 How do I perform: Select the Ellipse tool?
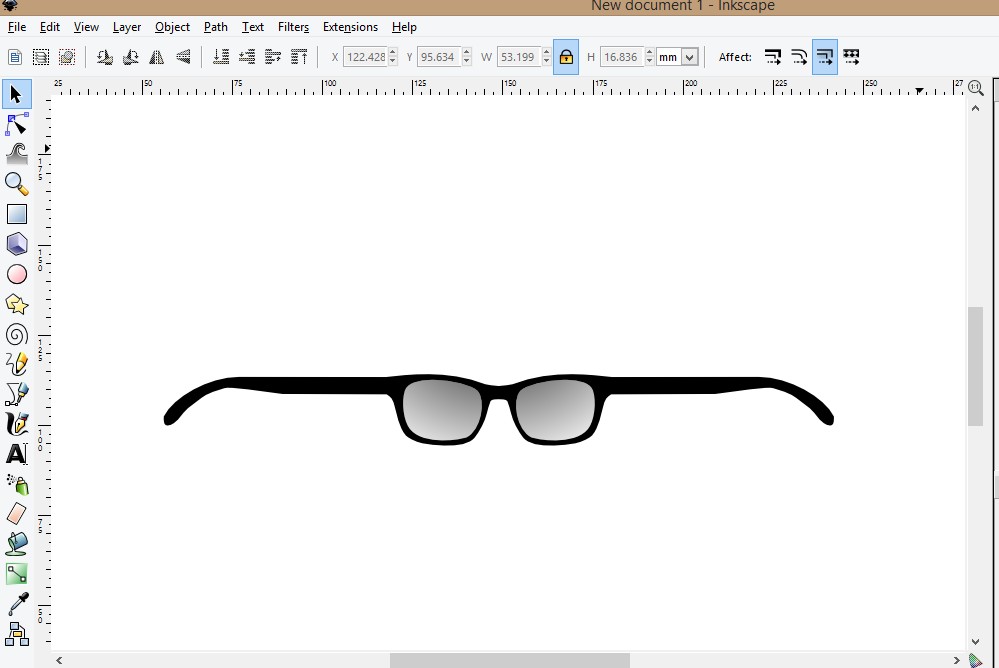tap(16, 274)
